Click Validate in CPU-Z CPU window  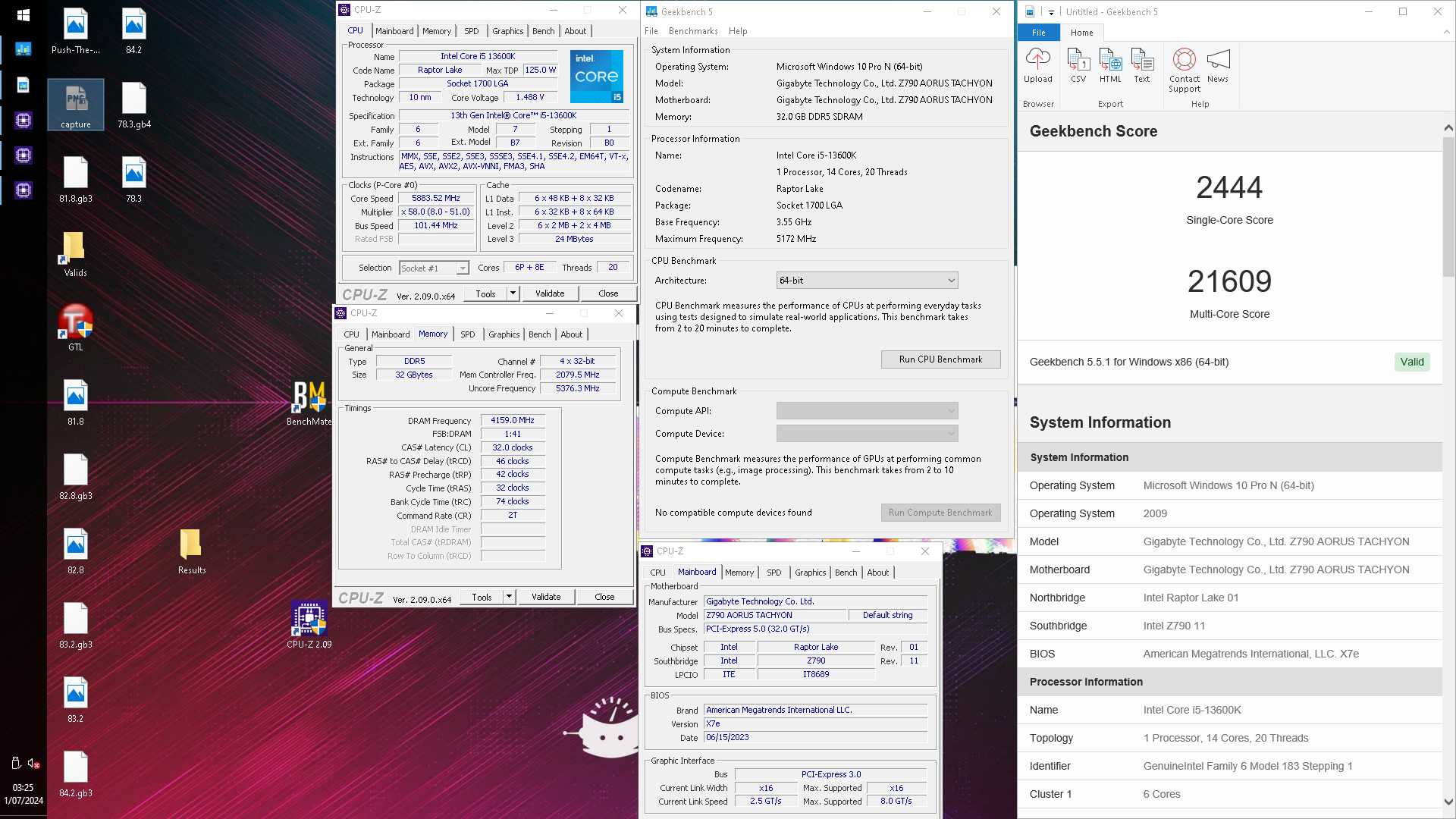550,293
